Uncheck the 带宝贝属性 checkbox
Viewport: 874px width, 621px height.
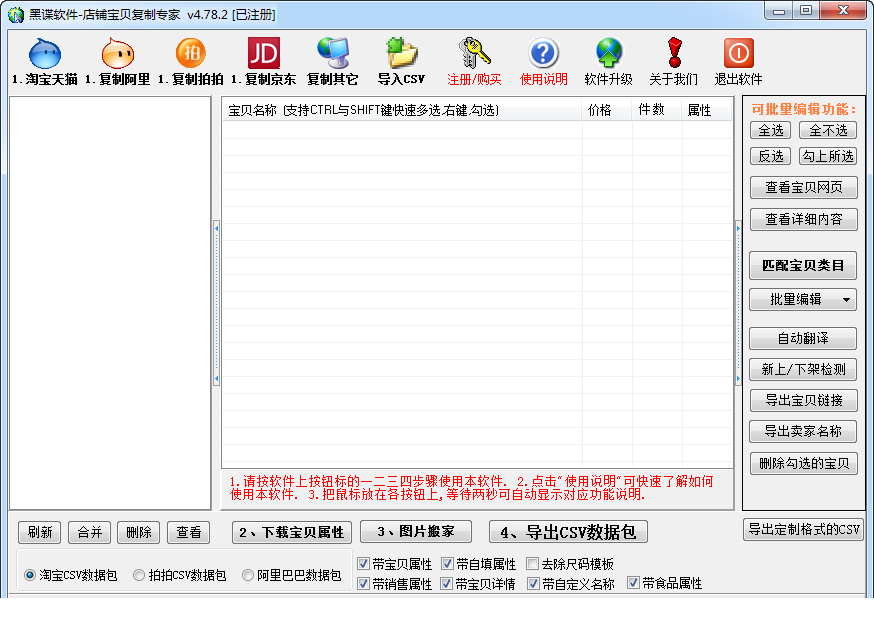tap(363, 564)
